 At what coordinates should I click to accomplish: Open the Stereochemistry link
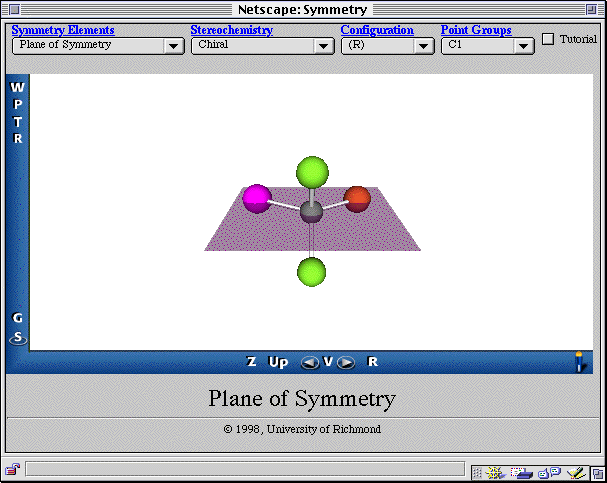click(231, 30)
